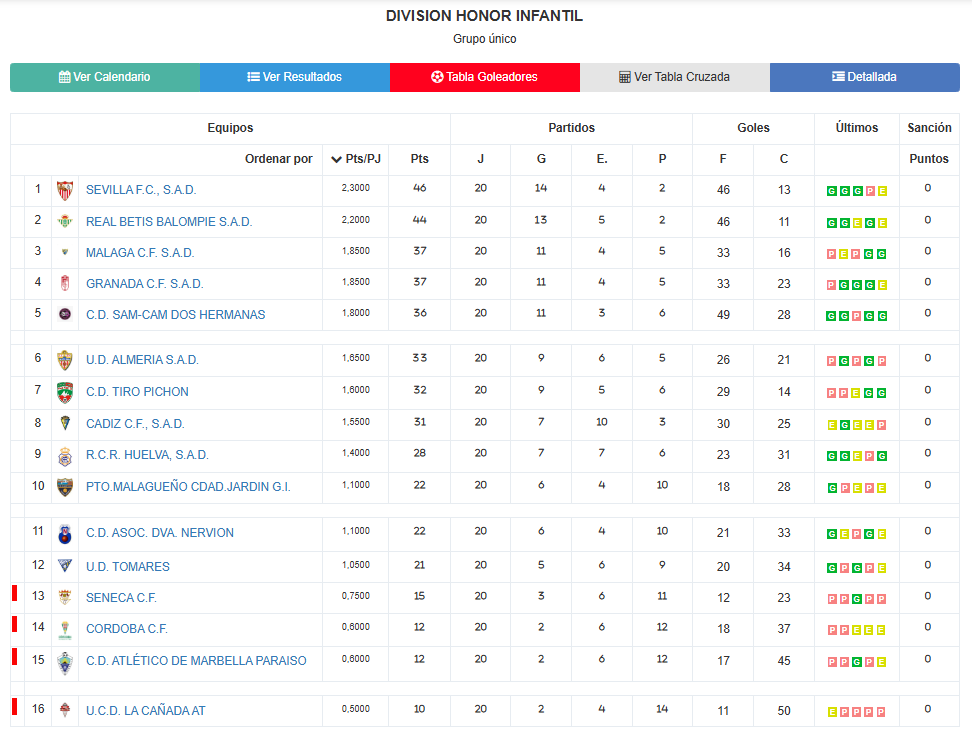
Task: Open GRANADA C.F. S.A.D. team link
Action: 144,284
